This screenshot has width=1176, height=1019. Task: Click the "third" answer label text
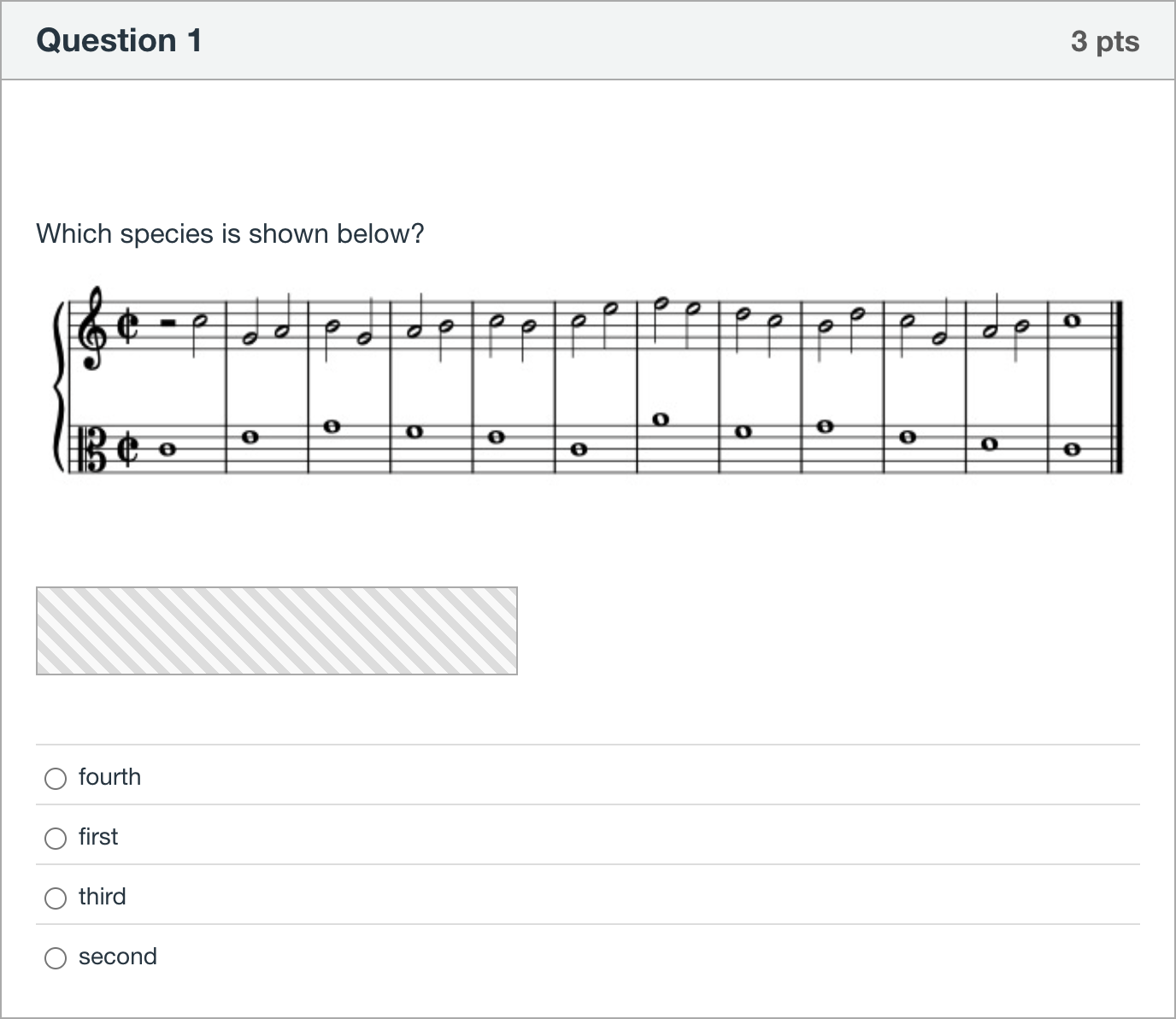103,897
